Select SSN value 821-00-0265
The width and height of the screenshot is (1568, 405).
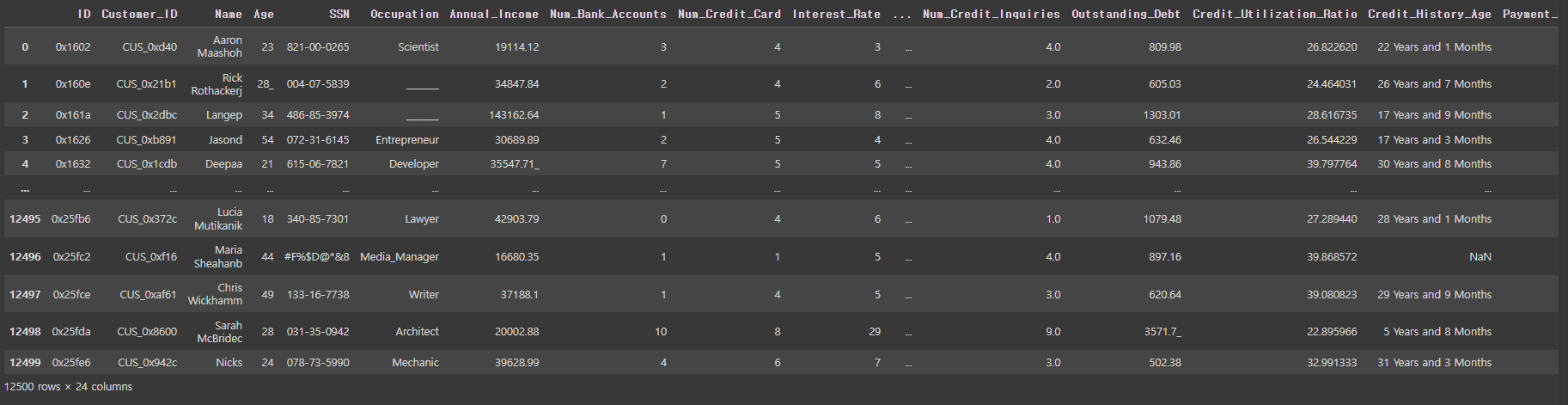pos(318,47)
